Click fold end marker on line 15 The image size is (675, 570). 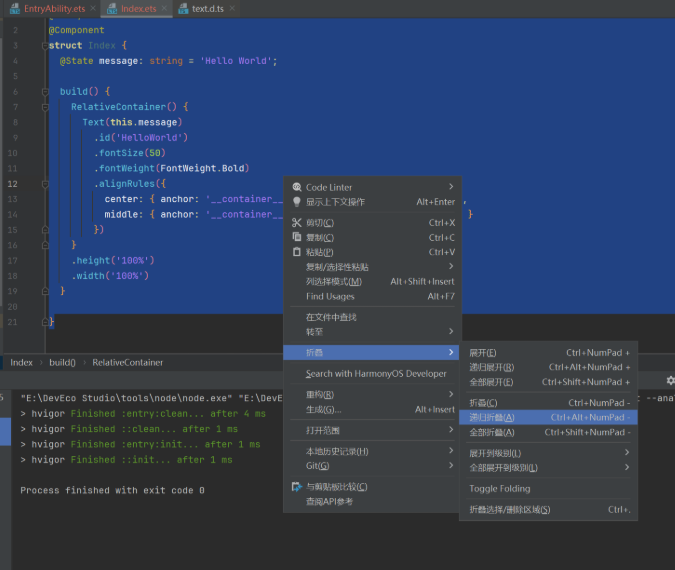tap(45, 230)
